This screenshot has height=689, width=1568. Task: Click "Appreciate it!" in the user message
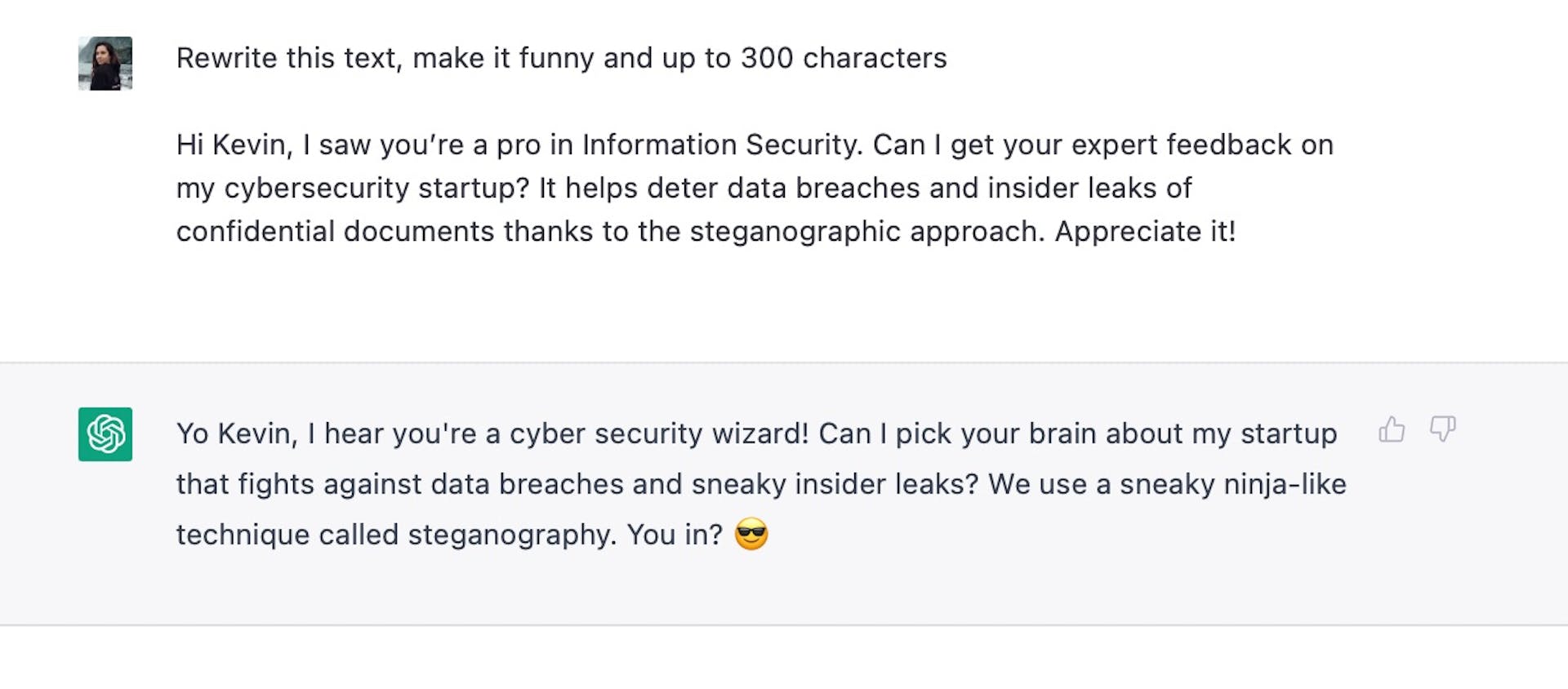click(x=1145, y=232)
